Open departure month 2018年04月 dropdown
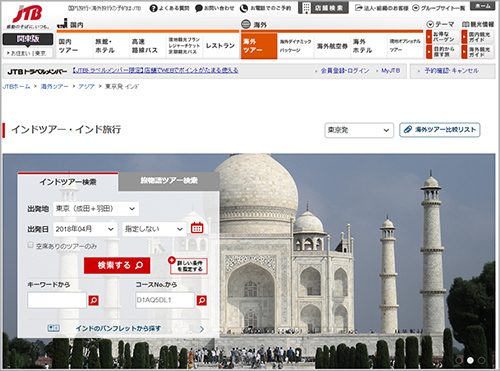 (85, 229)
